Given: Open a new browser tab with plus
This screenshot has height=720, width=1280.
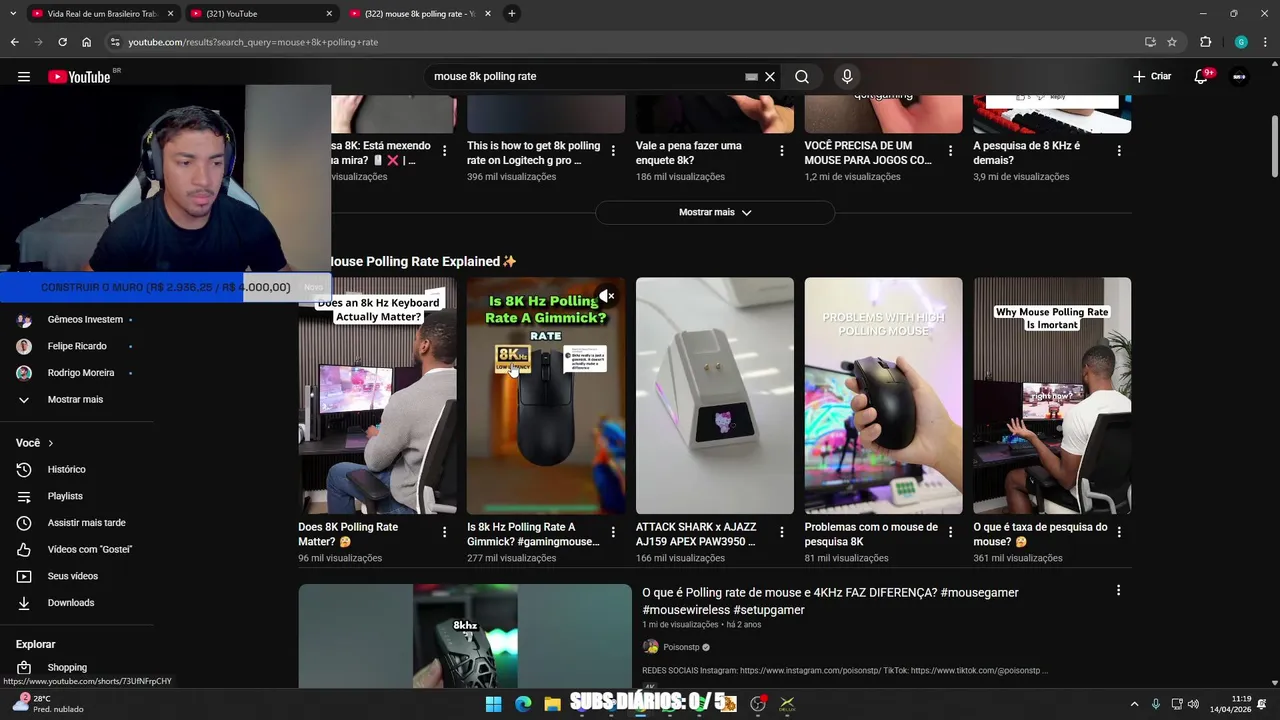Looking at the screenshot, I should [x=512, y=14].
